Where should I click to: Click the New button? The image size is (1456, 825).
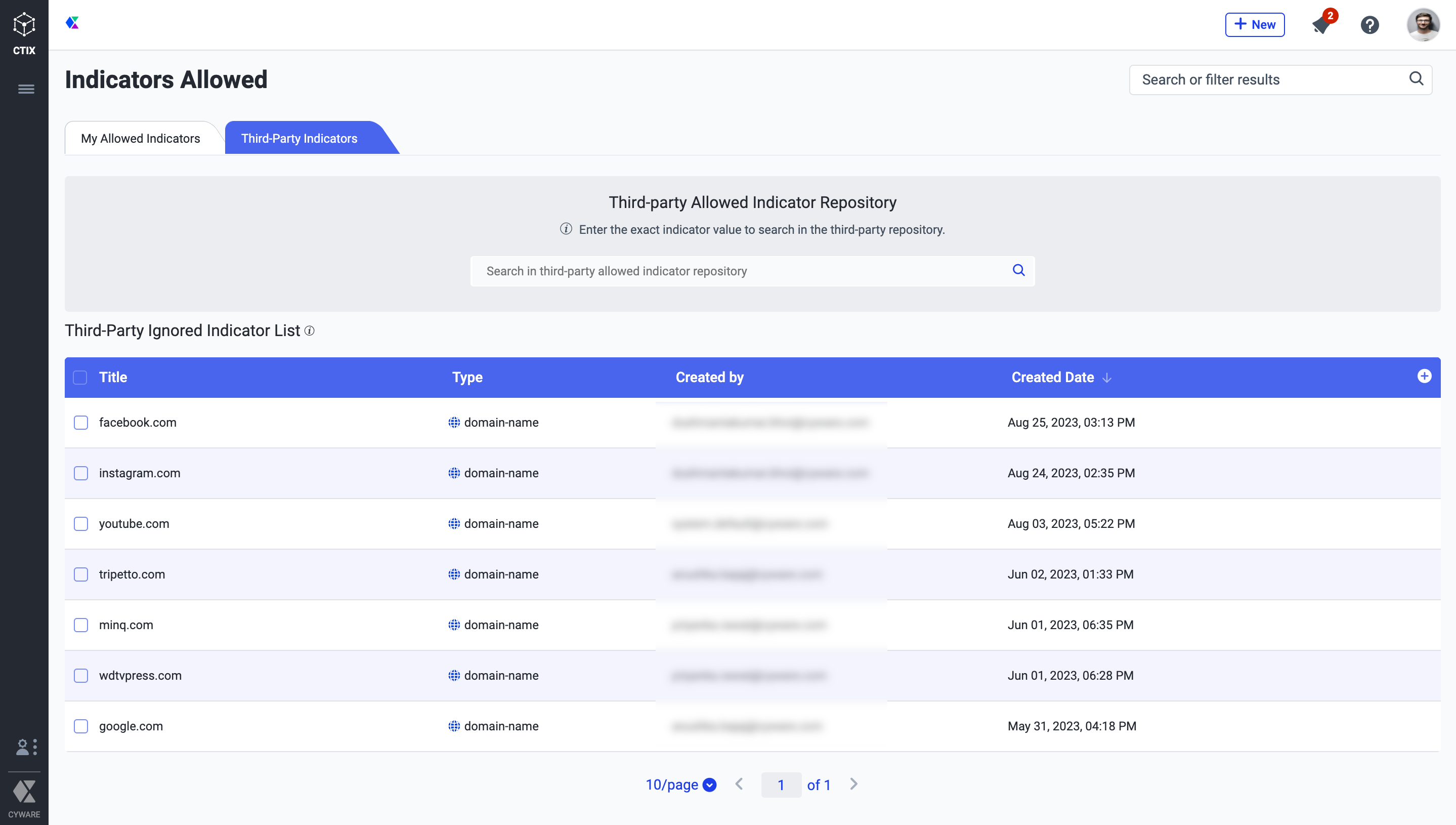pos(1254,24)
